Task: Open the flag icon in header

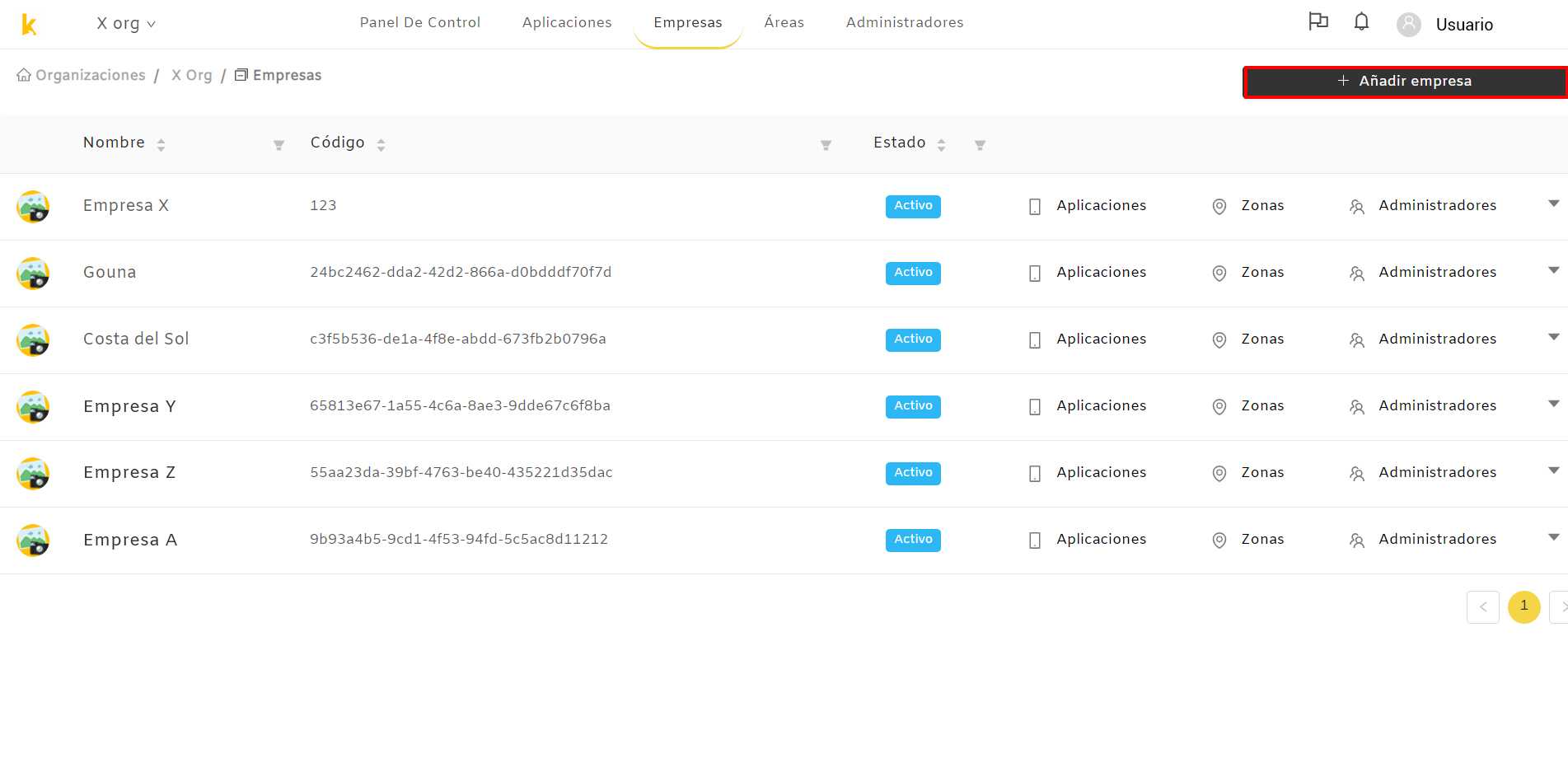Action: click(x=1318, y=21)
